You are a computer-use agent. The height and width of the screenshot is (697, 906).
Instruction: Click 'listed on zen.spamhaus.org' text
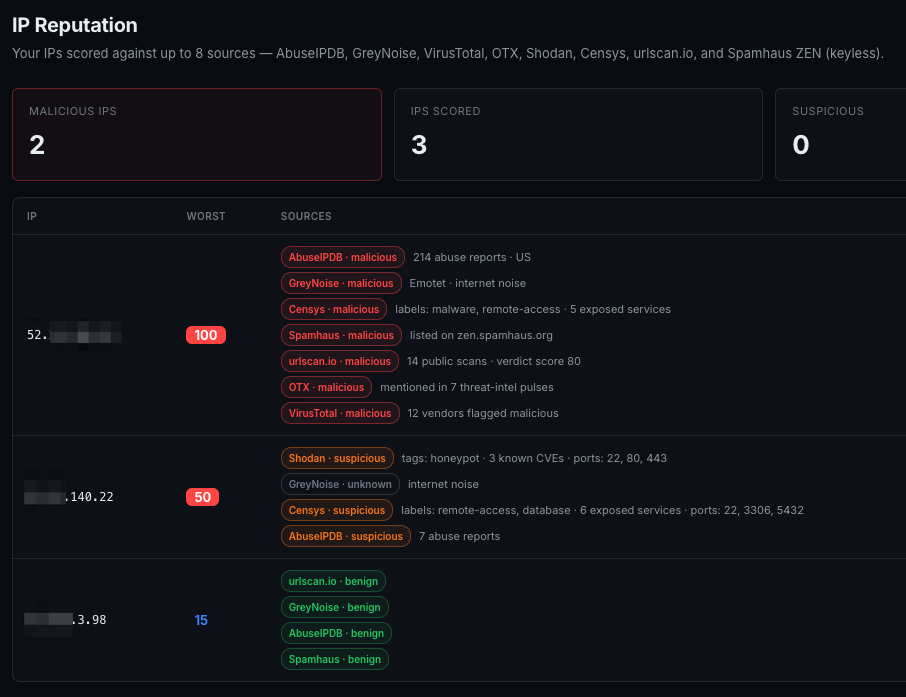481,335
